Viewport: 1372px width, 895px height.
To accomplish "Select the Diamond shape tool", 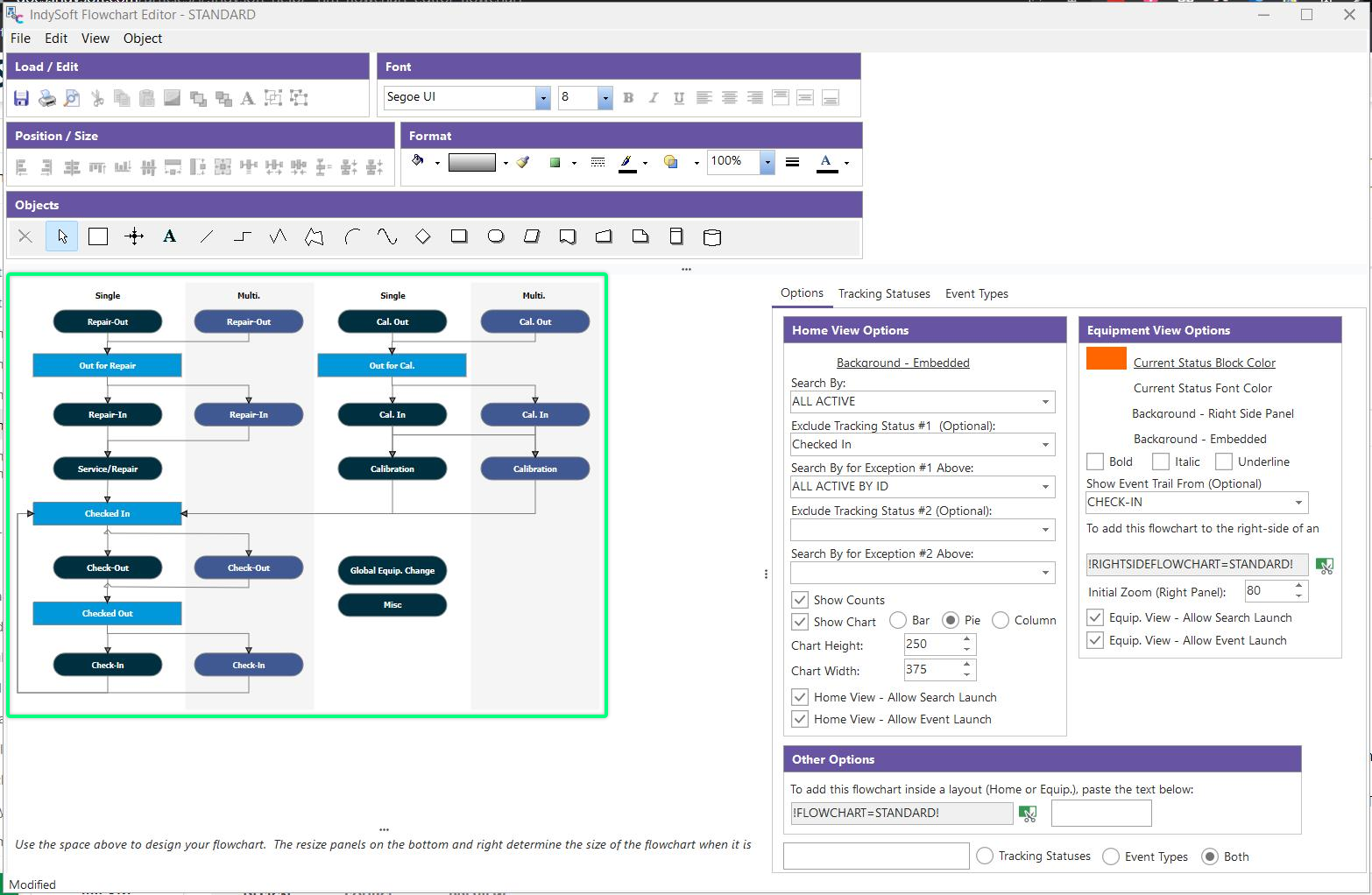I will click(423, 236).
